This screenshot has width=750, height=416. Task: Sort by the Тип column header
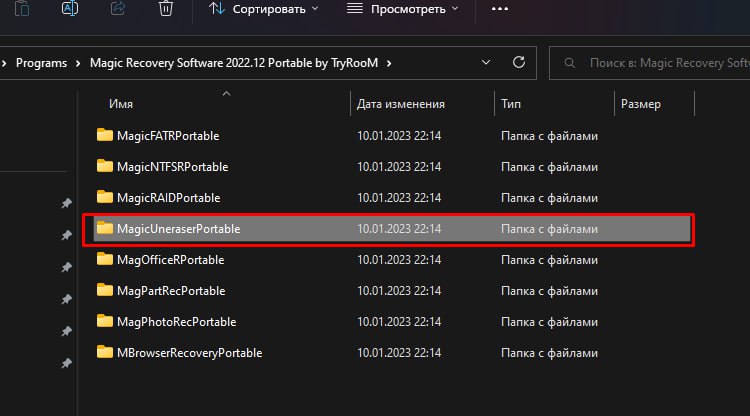[x=511, y=104]
